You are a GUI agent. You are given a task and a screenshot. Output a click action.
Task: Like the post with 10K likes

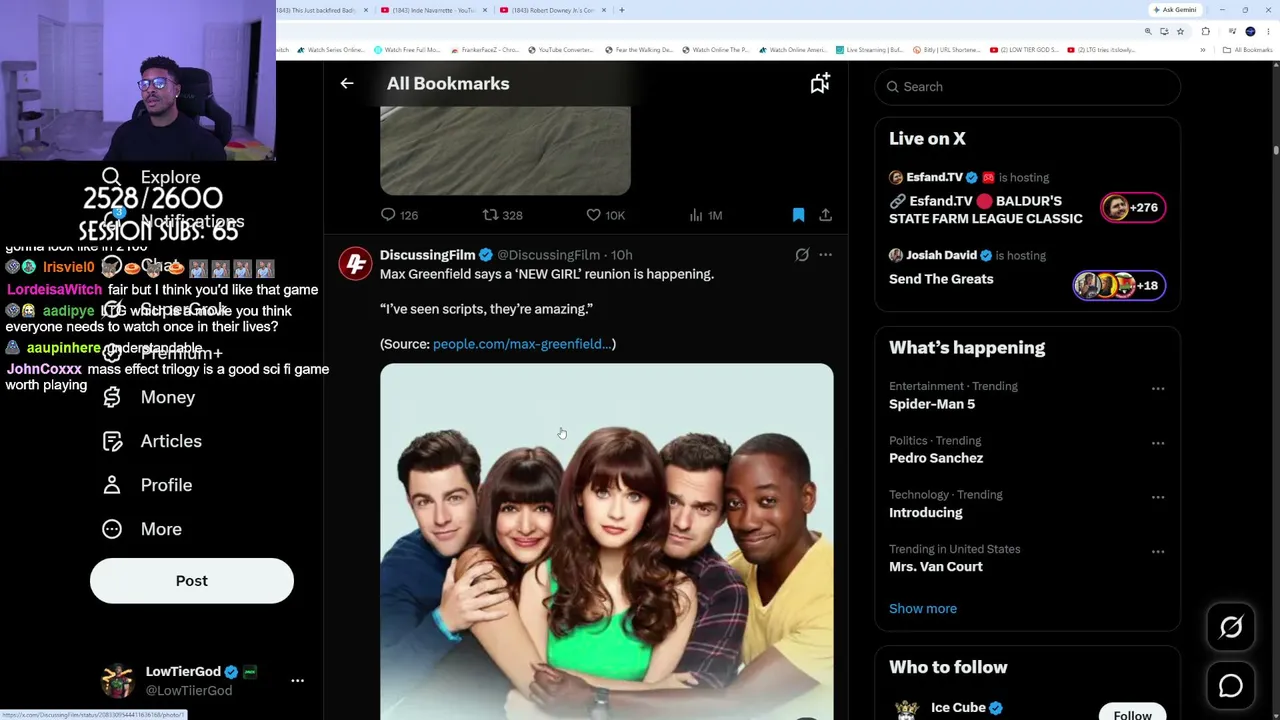[605, 215]
